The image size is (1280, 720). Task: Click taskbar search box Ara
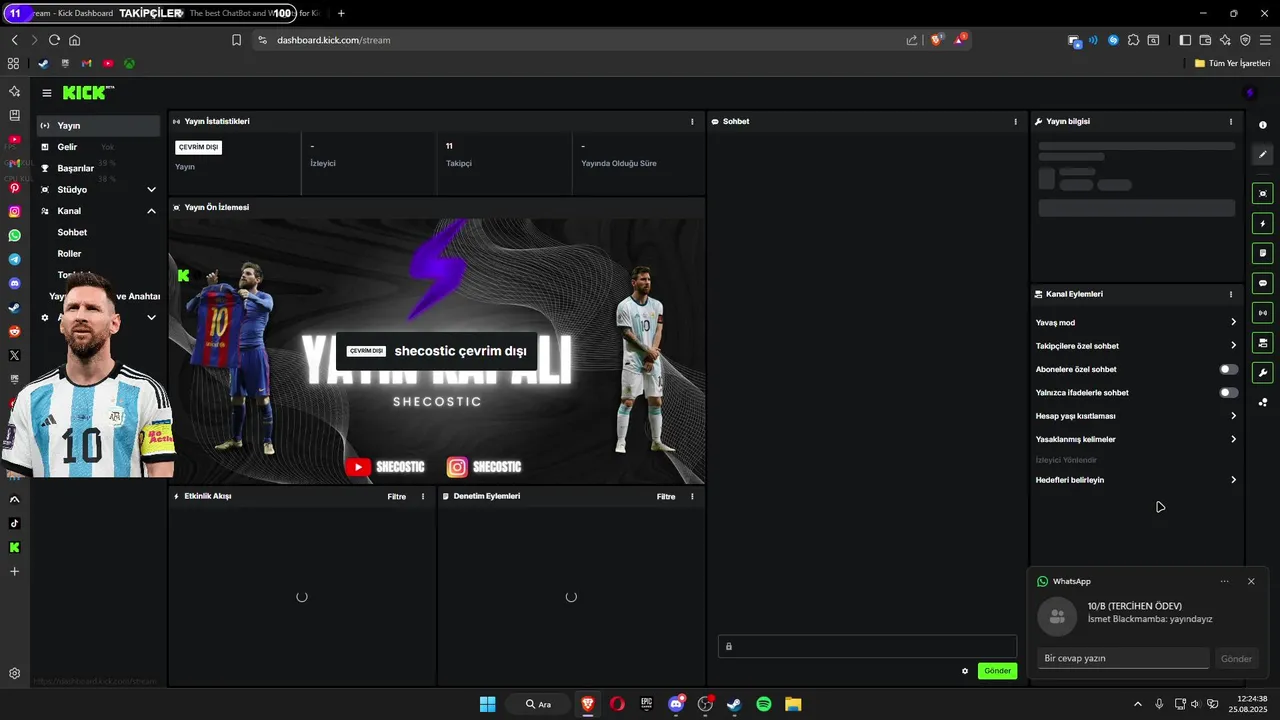[538, 704]
